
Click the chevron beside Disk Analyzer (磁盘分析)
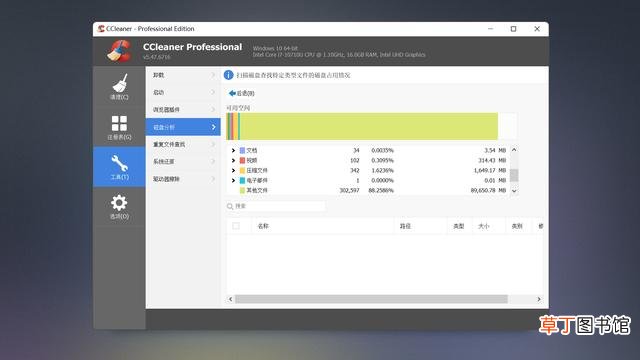[213, 127]
